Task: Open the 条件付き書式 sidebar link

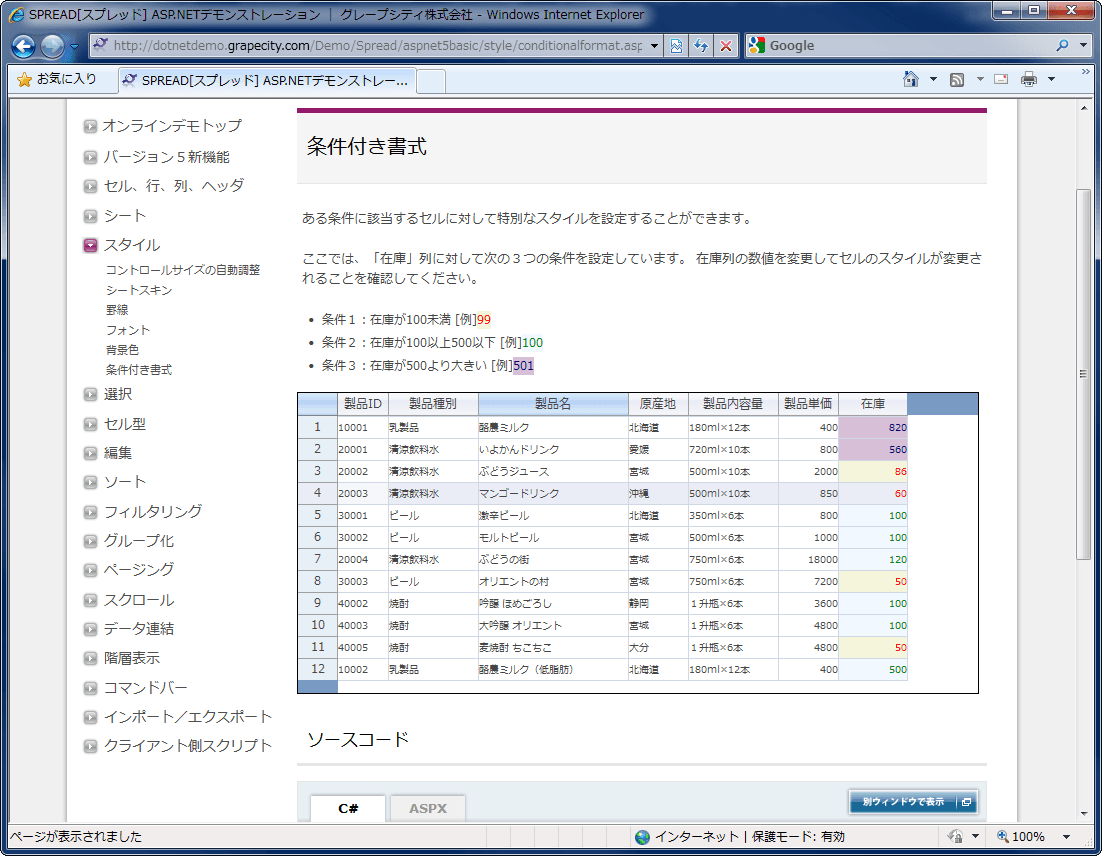Action: tap(138, 370)
